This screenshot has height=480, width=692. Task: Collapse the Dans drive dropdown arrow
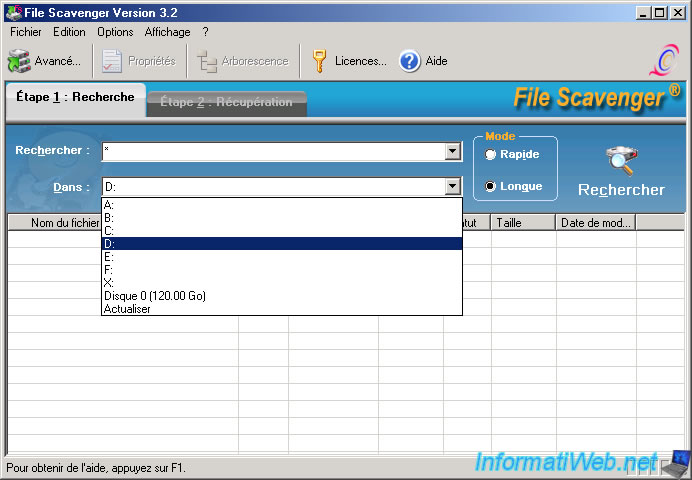[x=452, y=186]
